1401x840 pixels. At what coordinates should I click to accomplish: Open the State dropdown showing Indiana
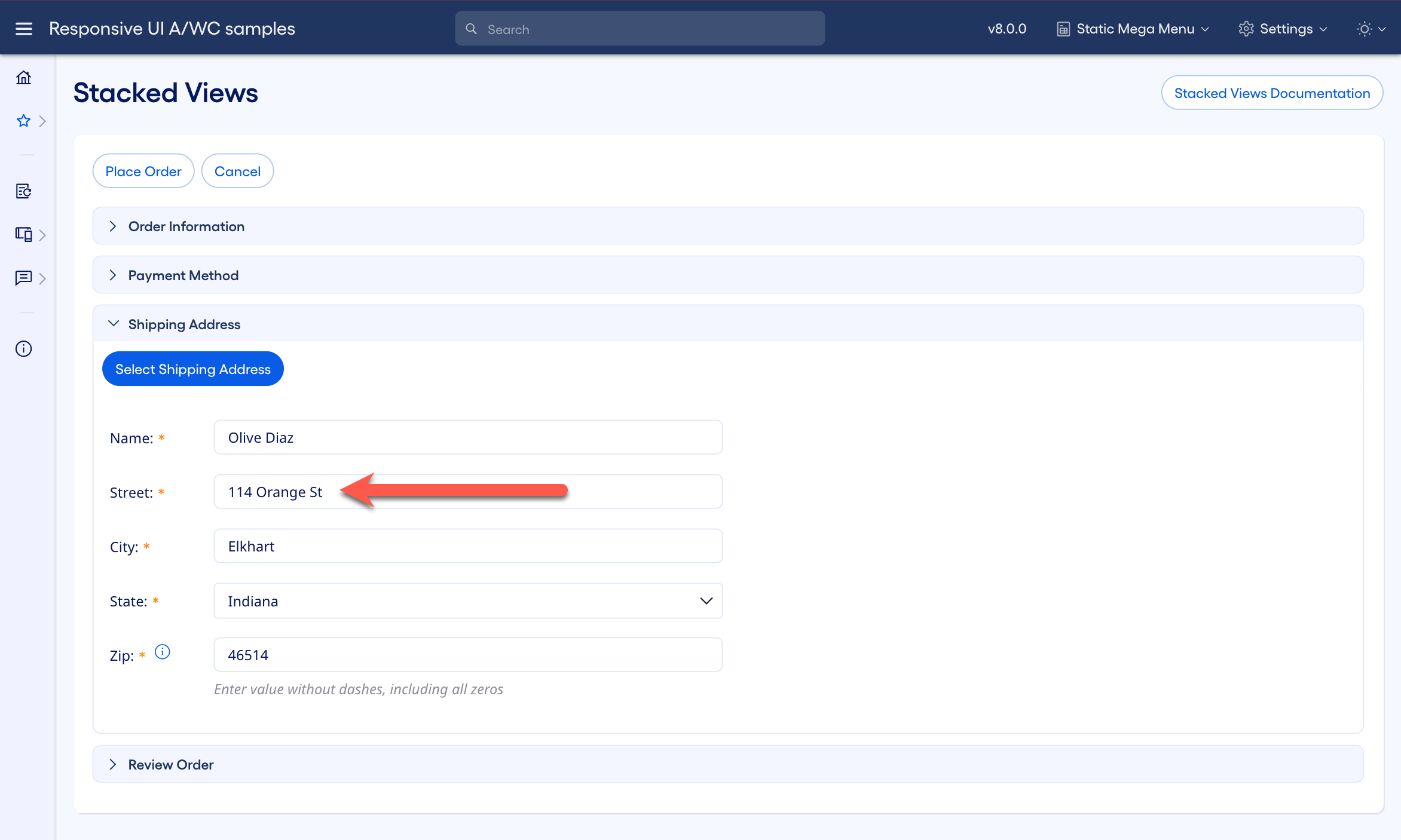pos(705,600)
